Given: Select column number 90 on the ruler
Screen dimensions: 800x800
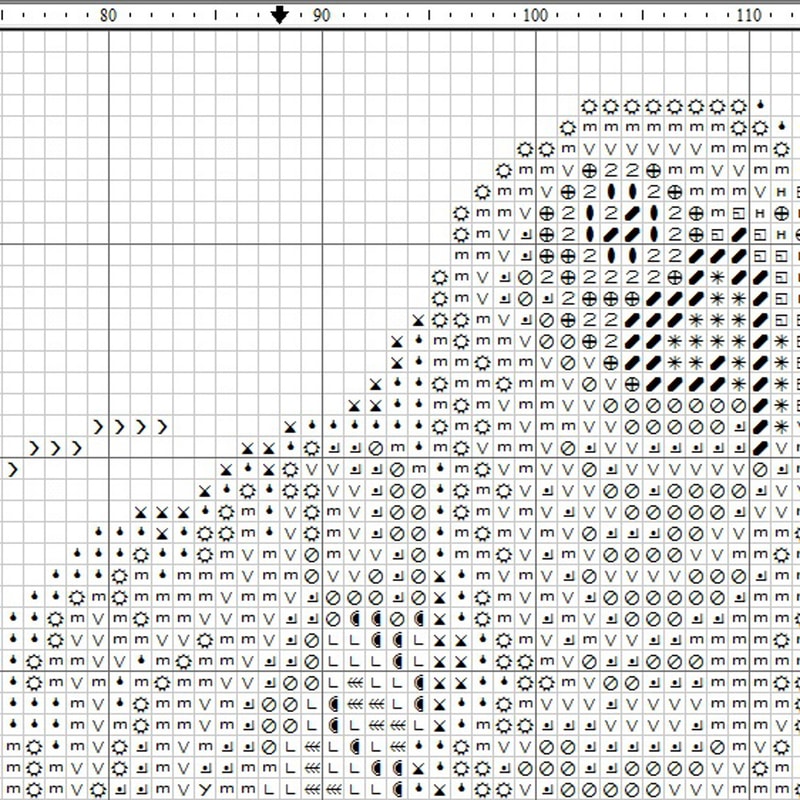Looking at the screenshot, I should coord(322,15).
